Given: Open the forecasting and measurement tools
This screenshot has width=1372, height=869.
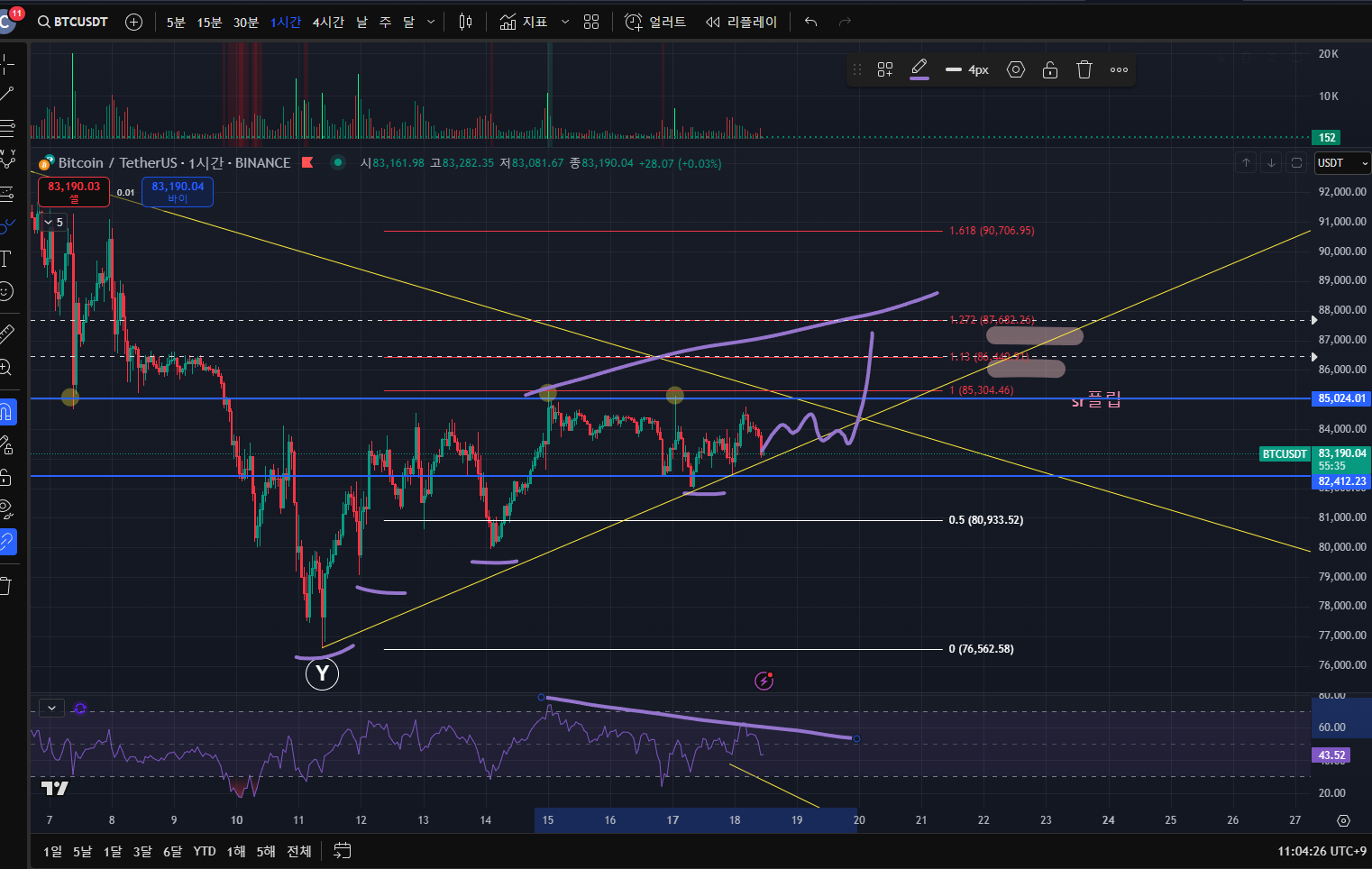Looking at the screenshot, I should (7, 193).
